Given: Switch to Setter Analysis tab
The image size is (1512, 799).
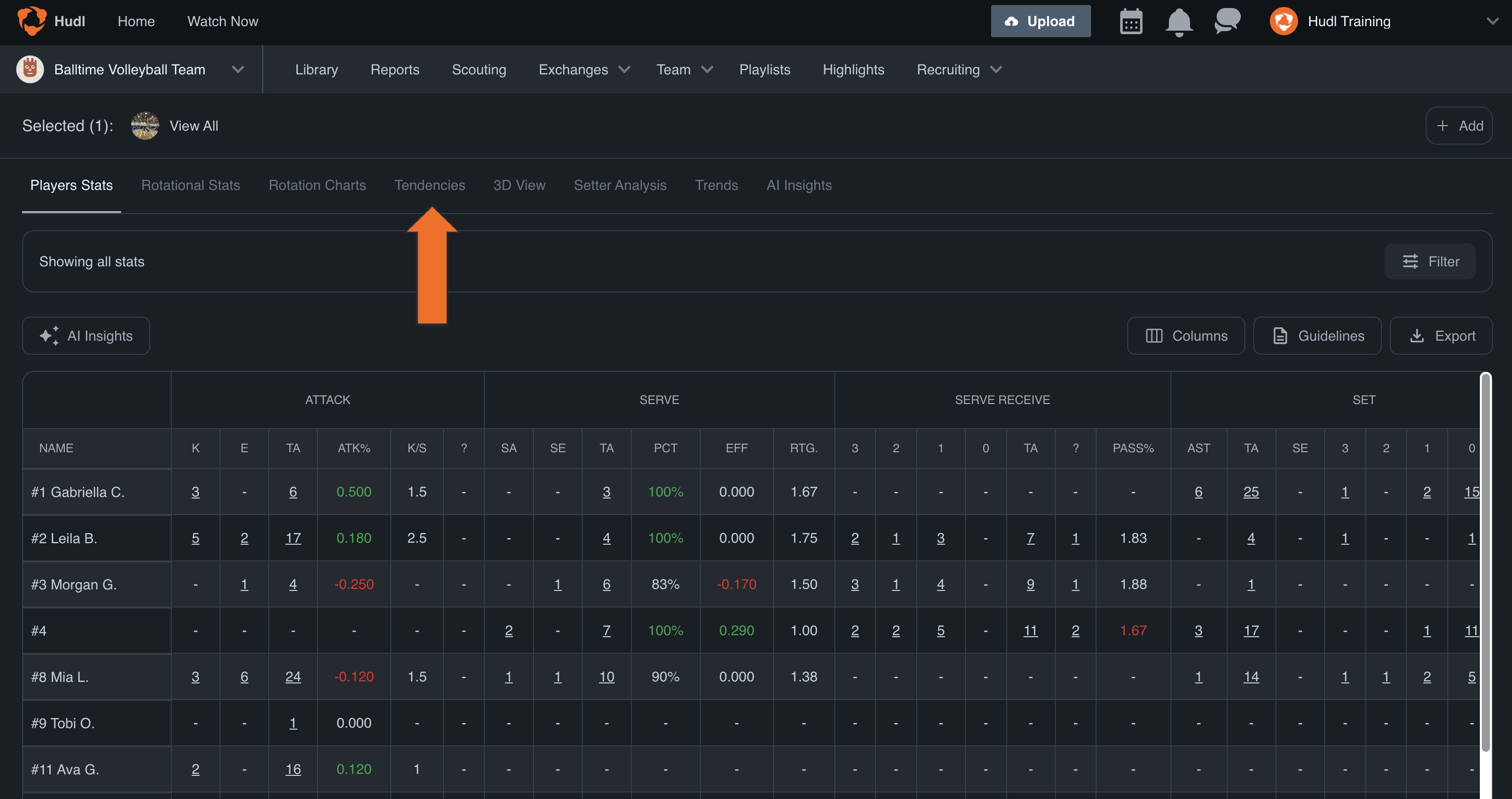Looking at the screenshot, I should [620, 185].
